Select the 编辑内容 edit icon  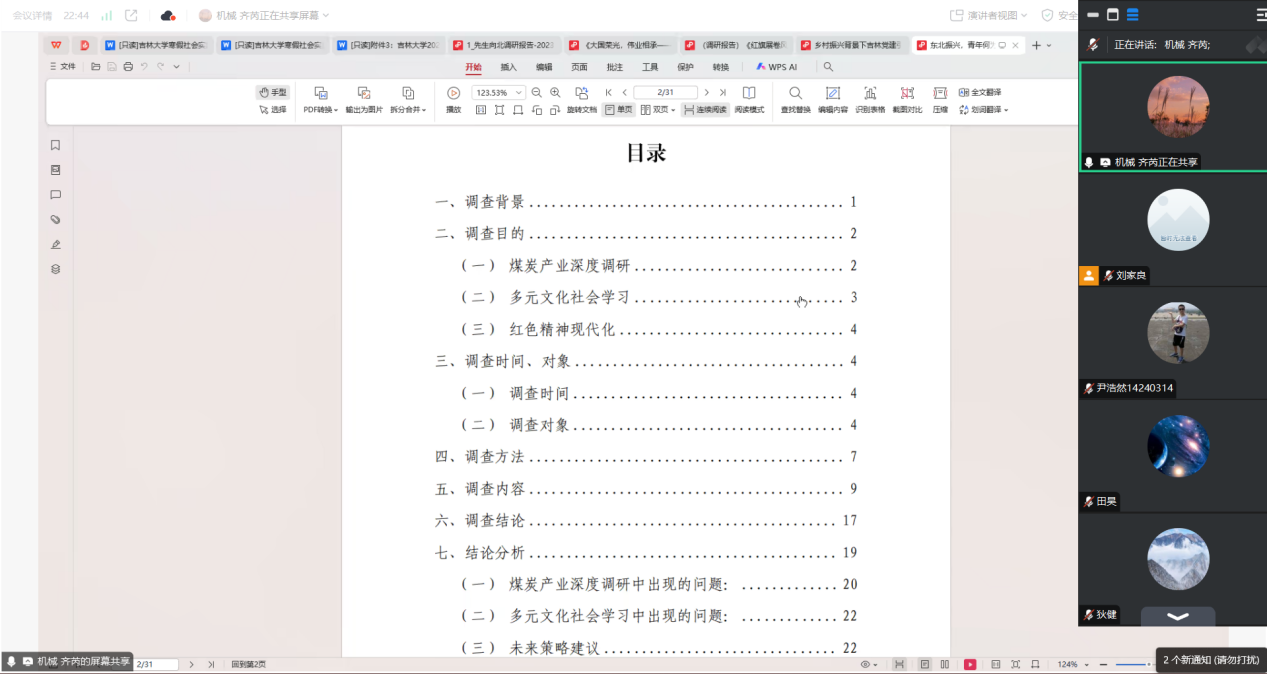[x=832, y=93]
